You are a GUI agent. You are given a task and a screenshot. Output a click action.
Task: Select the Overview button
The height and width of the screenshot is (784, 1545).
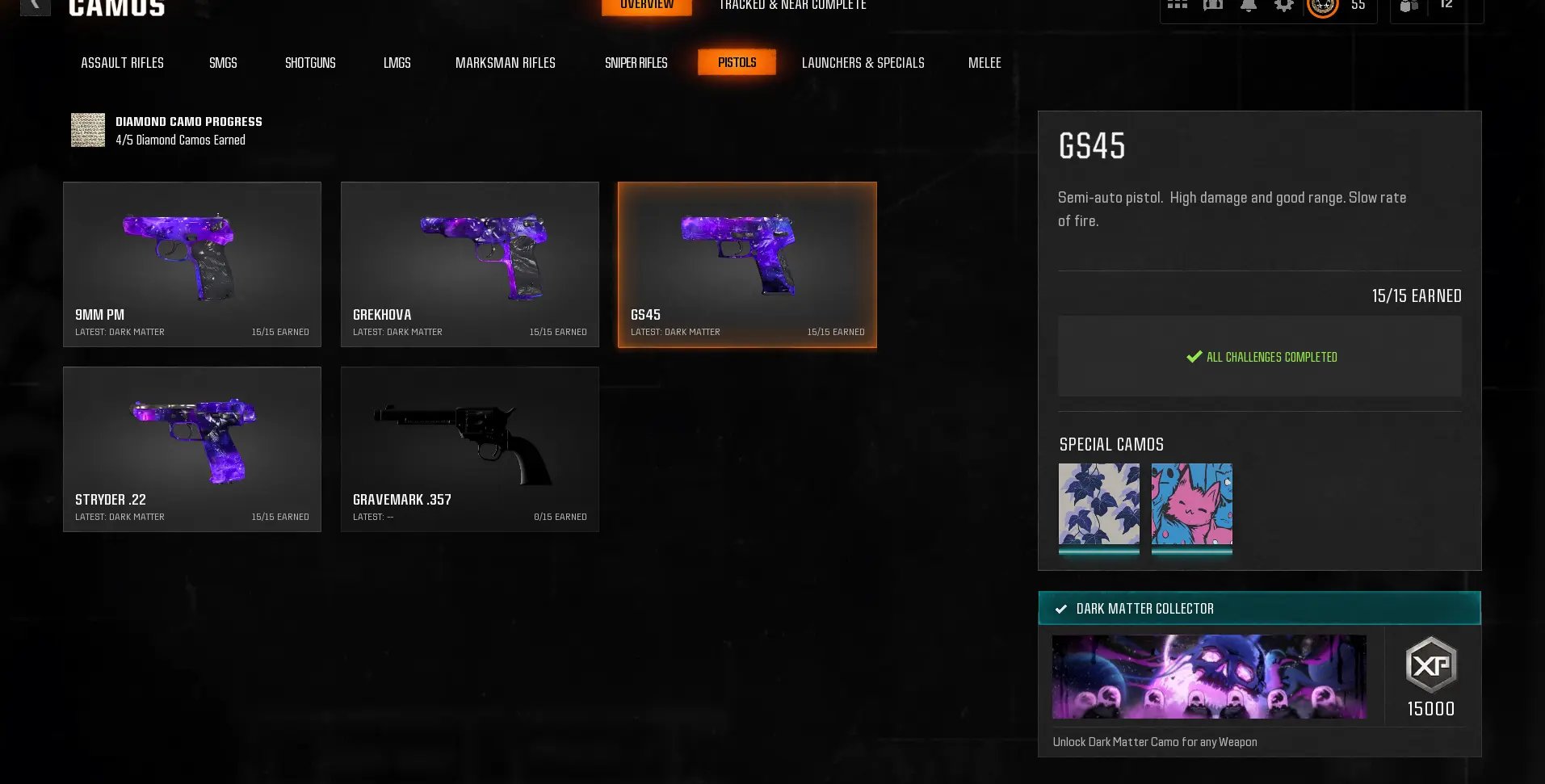tap(647, 6)
